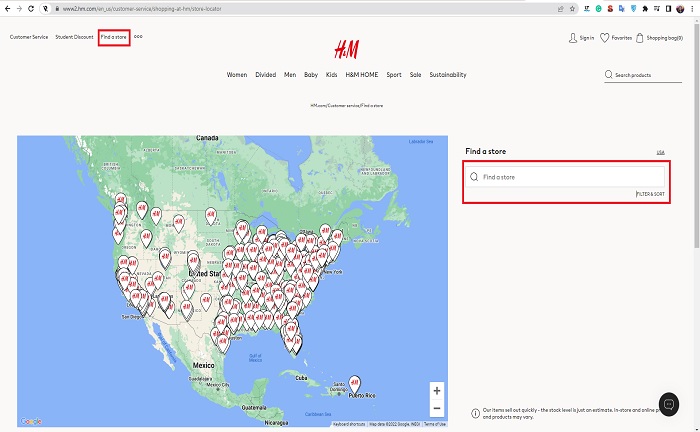Open the Sale menu
The width and height of the screenshot is (700, 432).
pos(416,75)
